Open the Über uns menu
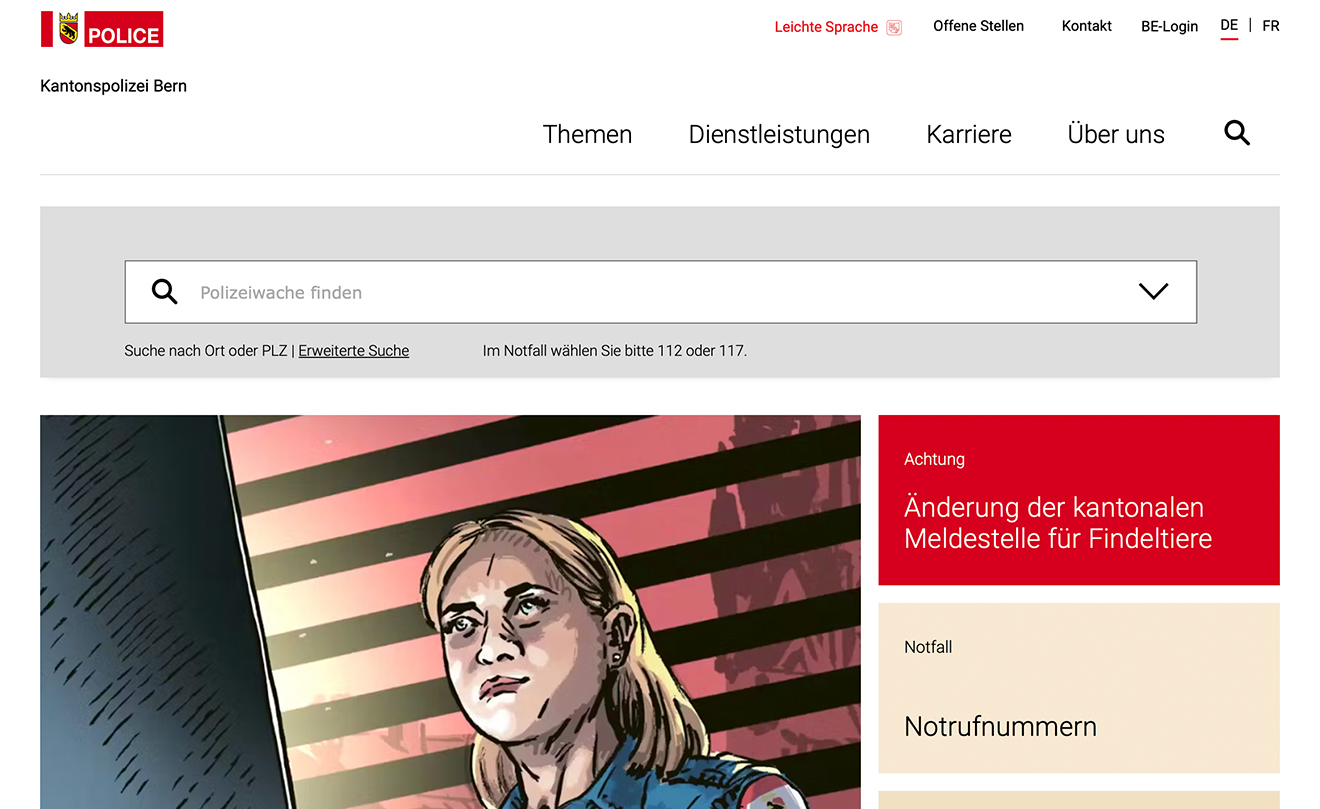 1116,134
